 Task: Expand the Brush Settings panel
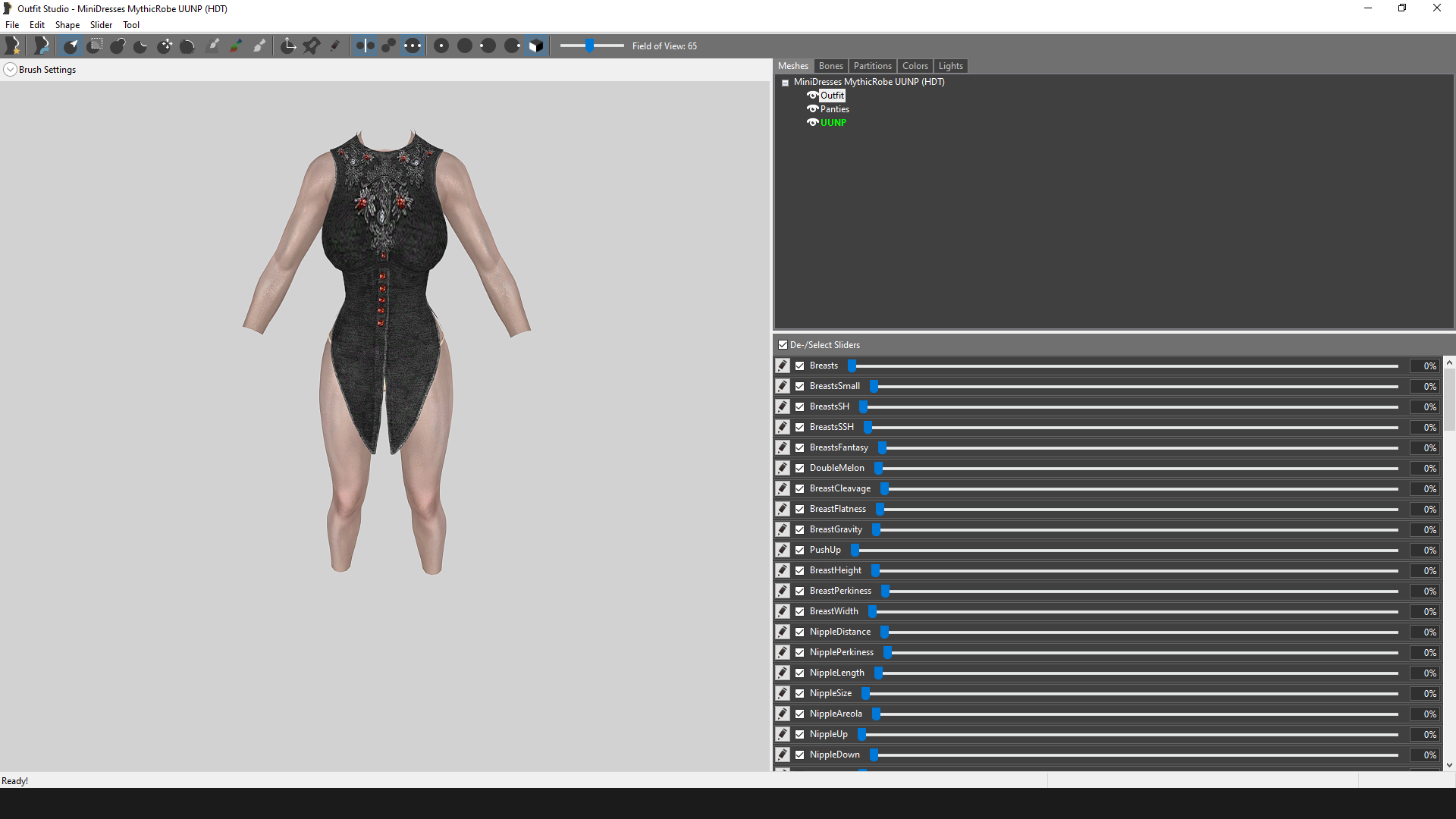10,70
